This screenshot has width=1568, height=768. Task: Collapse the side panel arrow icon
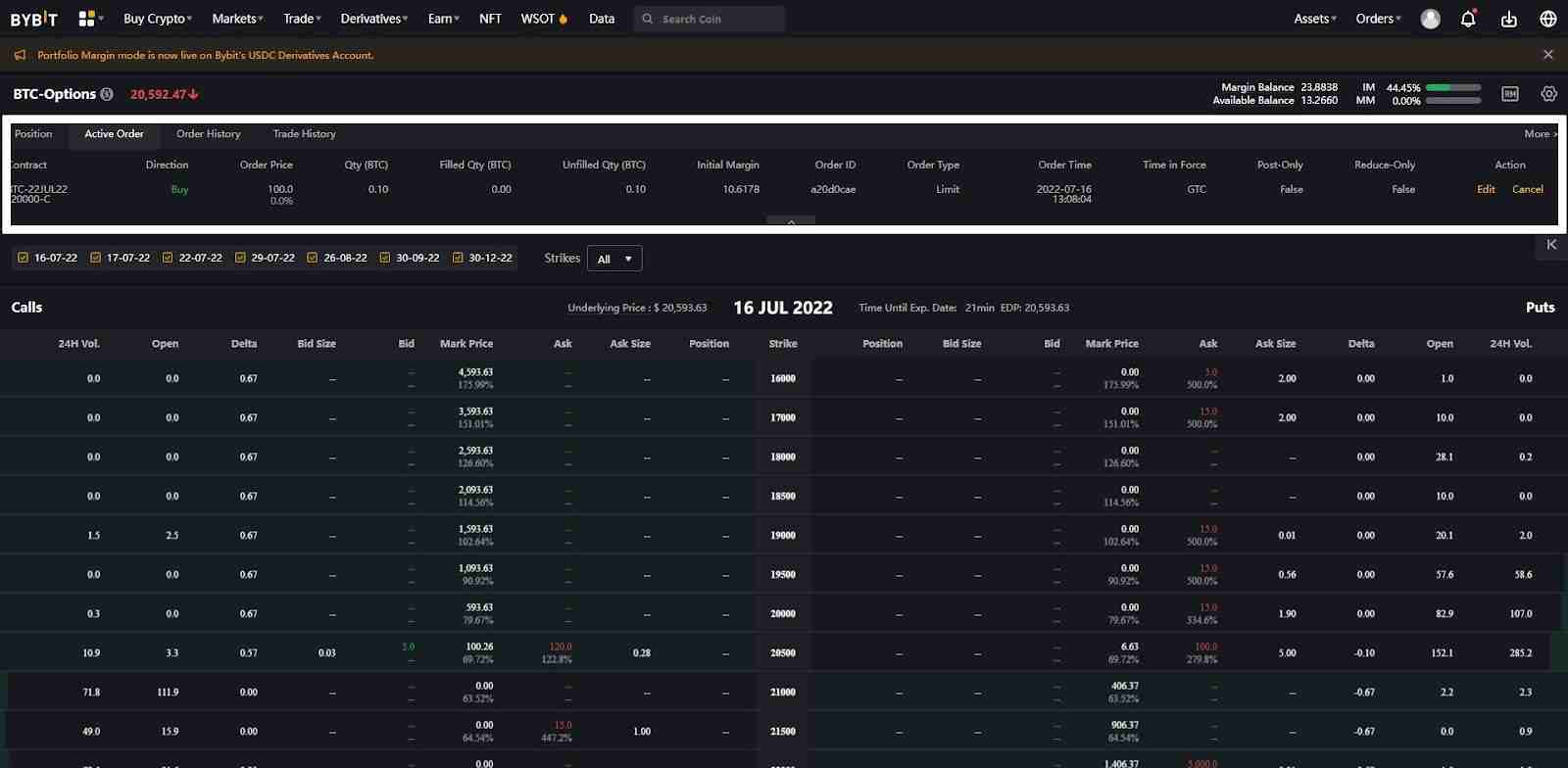(x=1551, y=245)
